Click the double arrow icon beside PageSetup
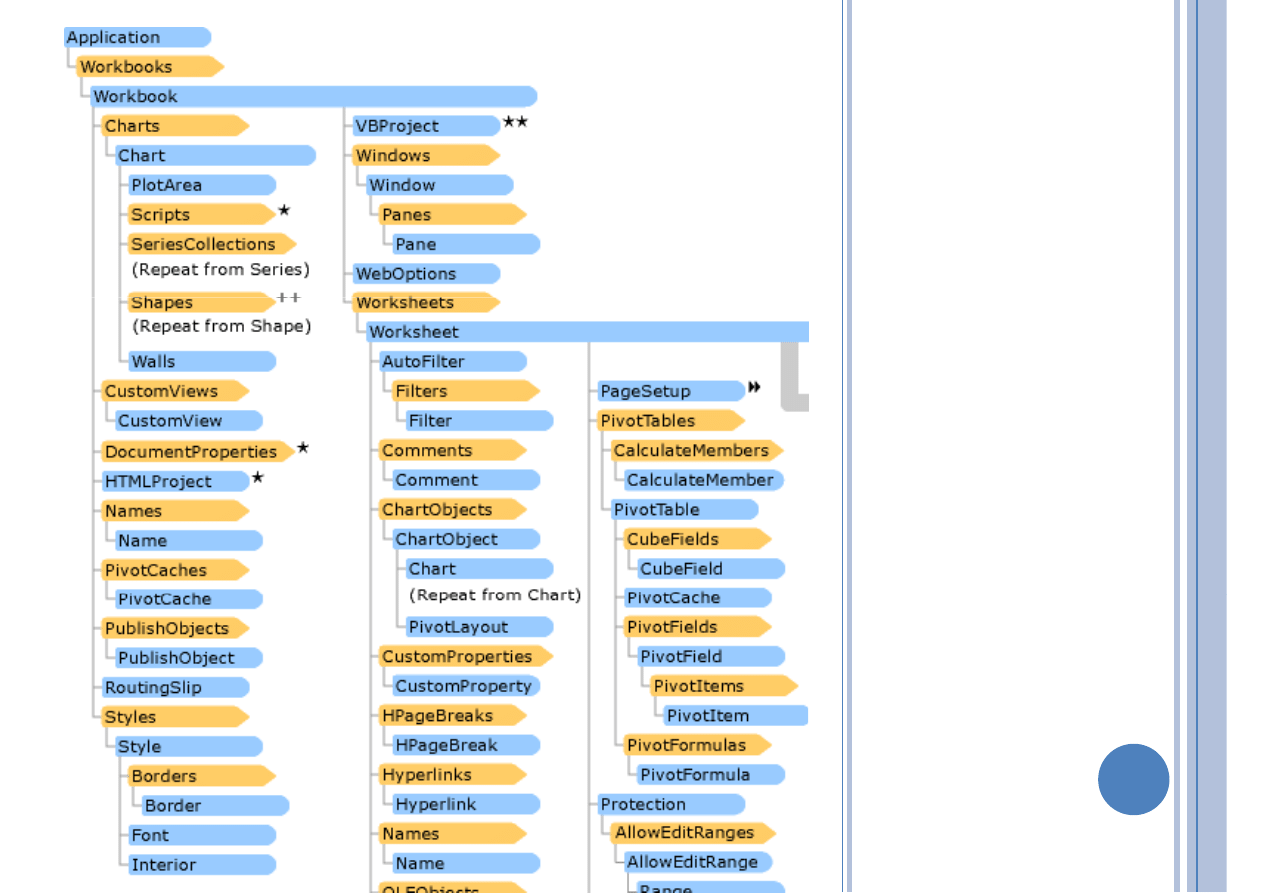1263x893 pixels. pyautogui.click(x=754, y=387)
